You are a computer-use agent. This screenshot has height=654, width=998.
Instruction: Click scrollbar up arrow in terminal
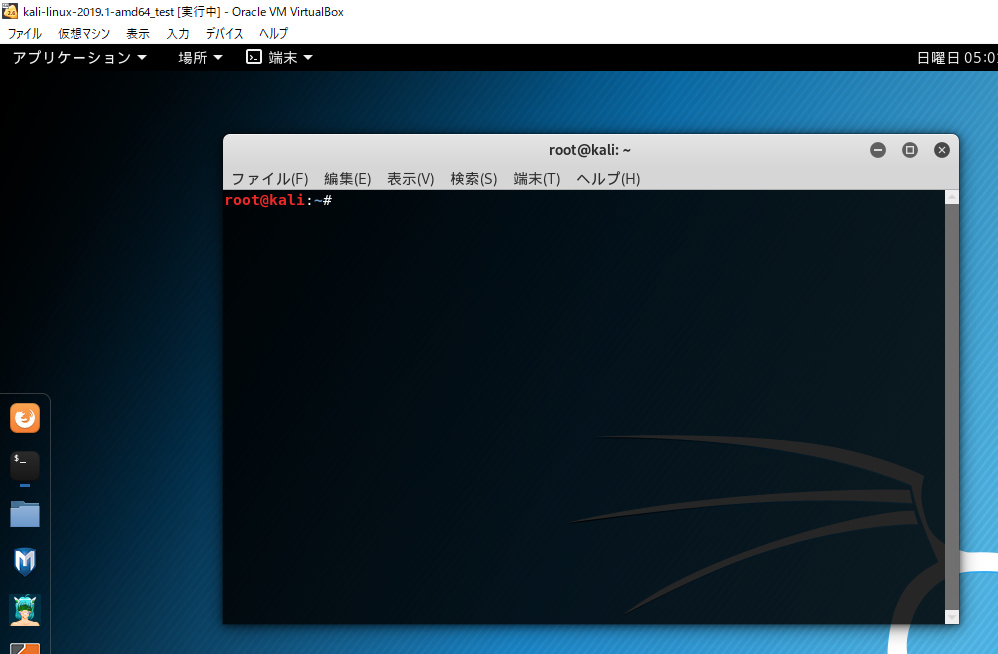(x=952, y=197)
